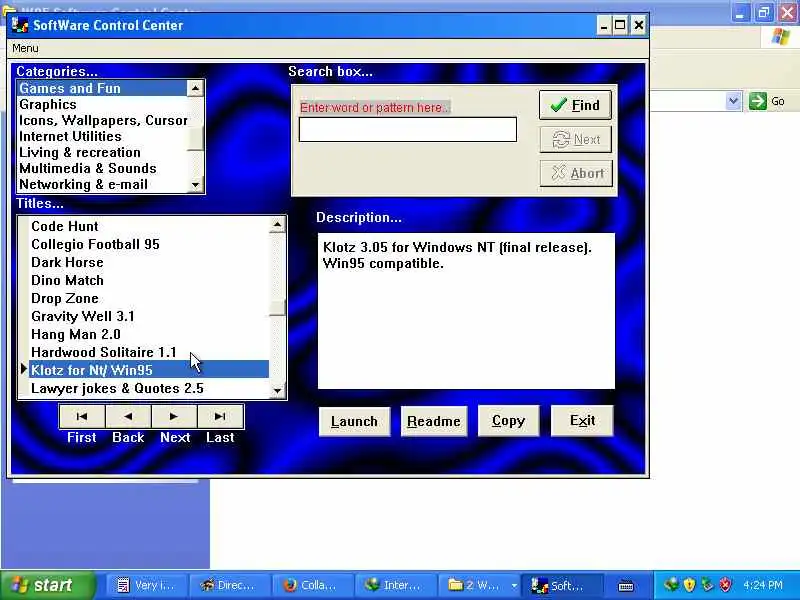Click into the search word input field

[x=408, y=130]
